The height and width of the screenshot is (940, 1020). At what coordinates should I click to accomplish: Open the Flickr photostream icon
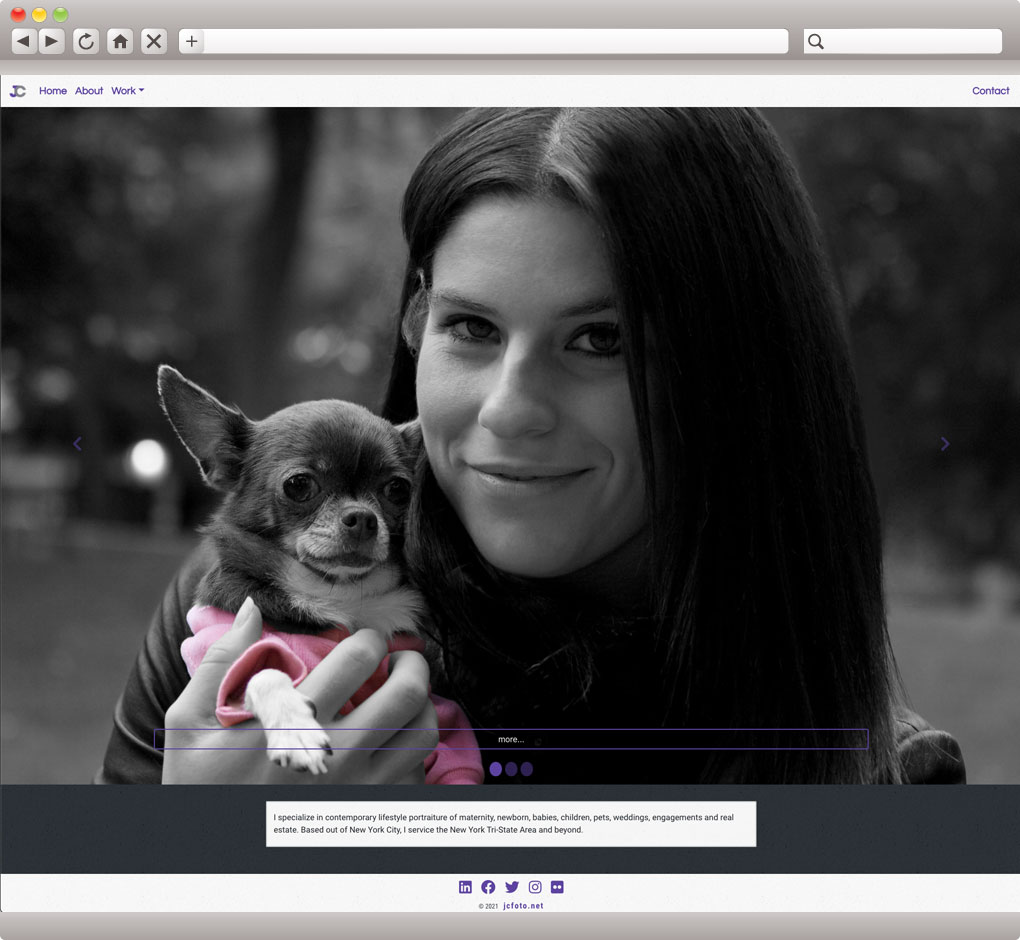557,887
